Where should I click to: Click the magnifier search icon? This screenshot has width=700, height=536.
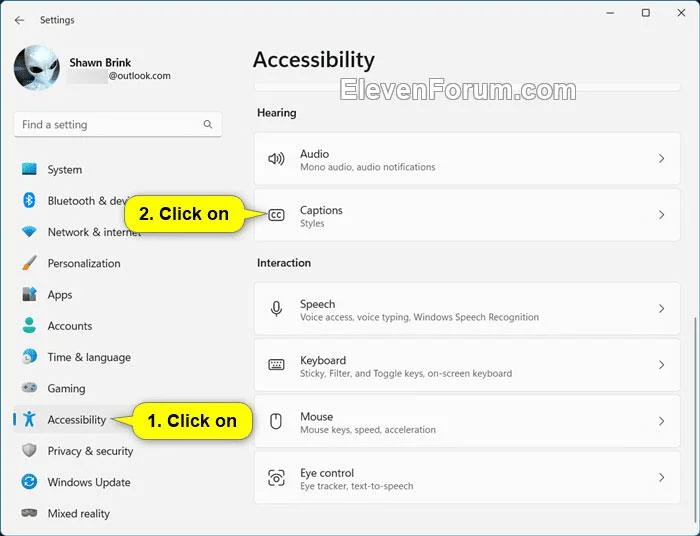(208, 125)
